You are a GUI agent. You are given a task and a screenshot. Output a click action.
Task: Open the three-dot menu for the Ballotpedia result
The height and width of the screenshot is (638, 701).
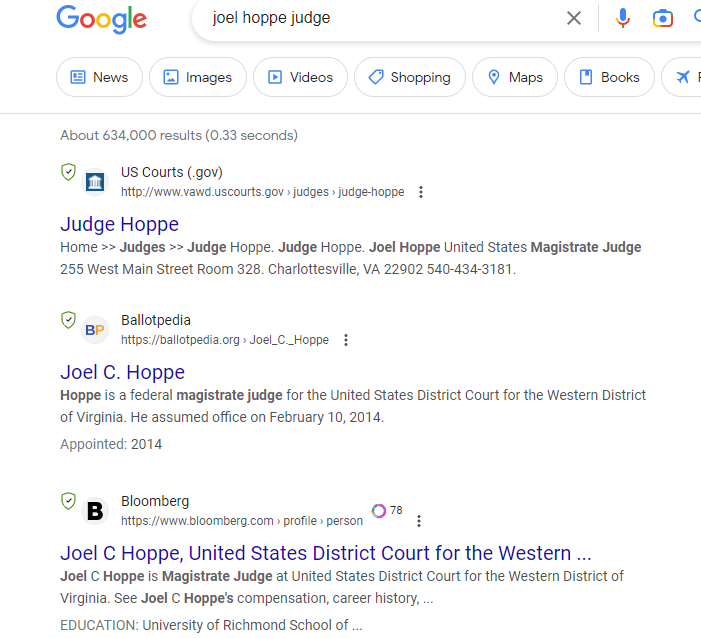[x=346, y=340]
